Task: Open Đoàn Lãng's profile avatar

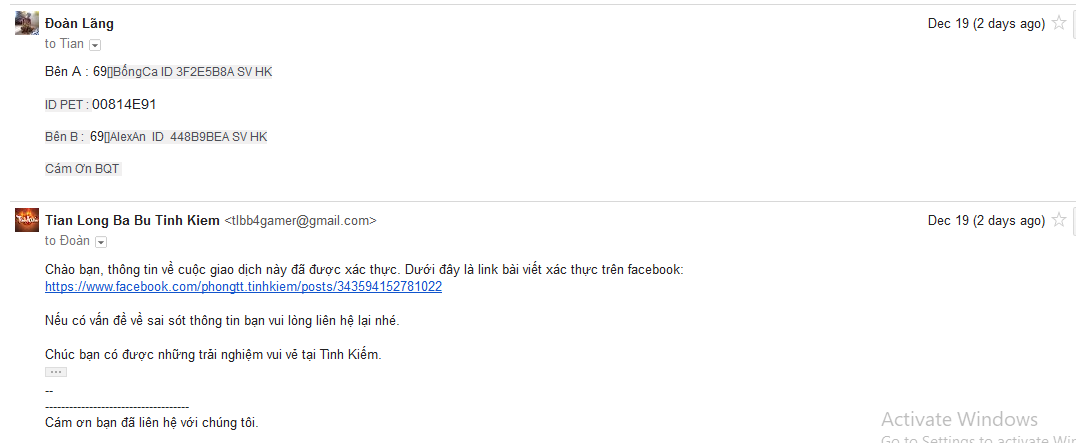Action: pyautogui.click(x=27, y=23)
